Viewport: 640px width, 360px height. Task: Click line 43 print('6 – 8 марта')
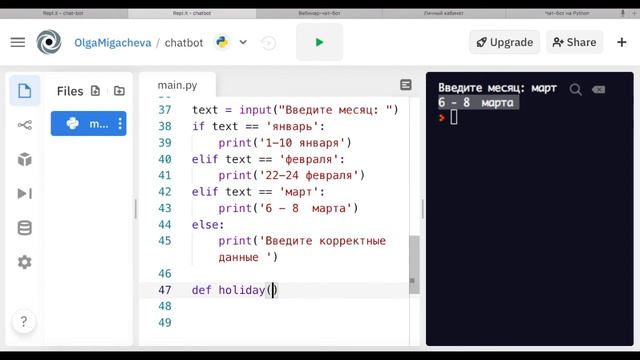point(288,209)
